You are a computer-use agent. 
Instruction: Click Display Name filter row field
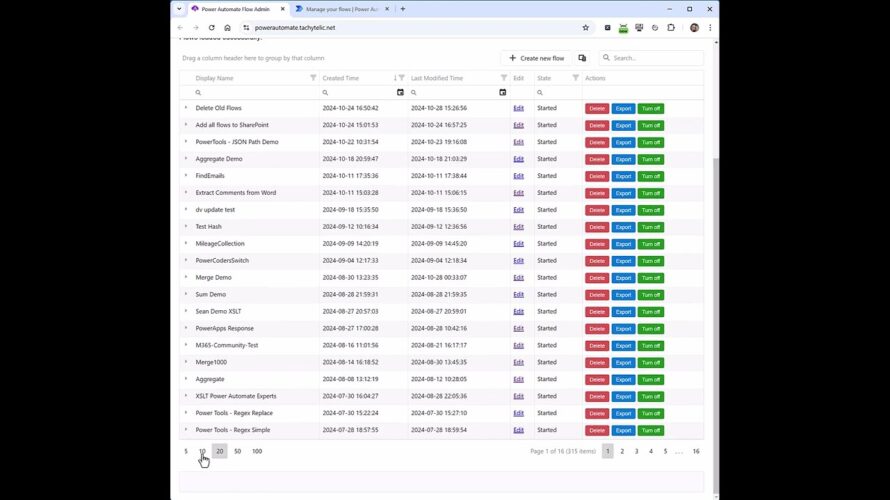(255, 93)
